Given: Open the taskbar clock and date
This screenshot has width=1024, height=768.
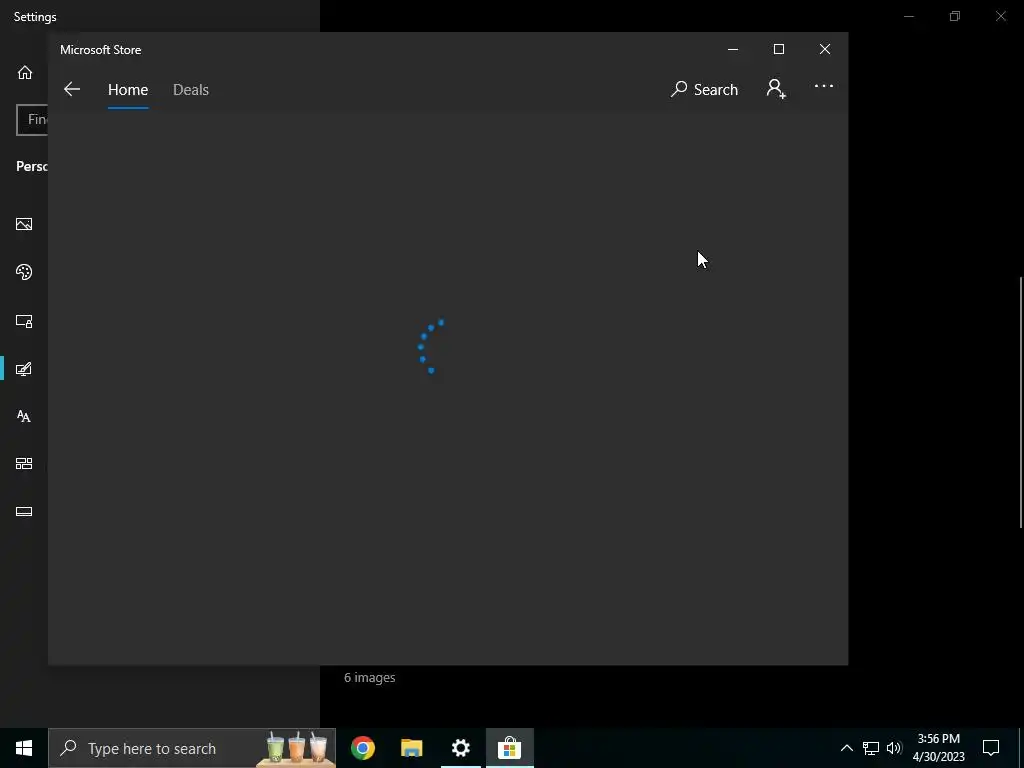Looking at the screenshot, I should [938, 748].
